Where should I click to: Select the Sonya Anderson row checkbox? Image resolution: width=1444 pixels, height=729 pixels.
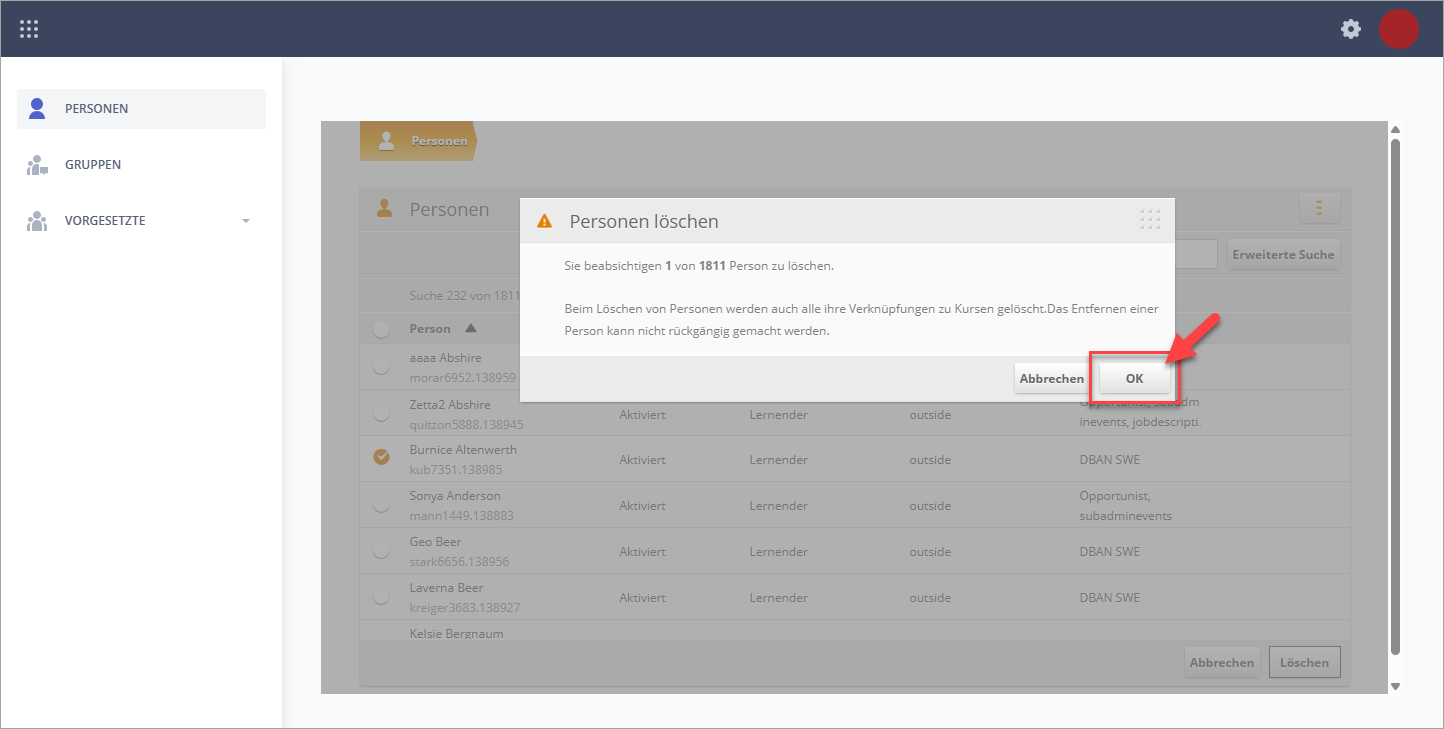click(x=381, y=505)
